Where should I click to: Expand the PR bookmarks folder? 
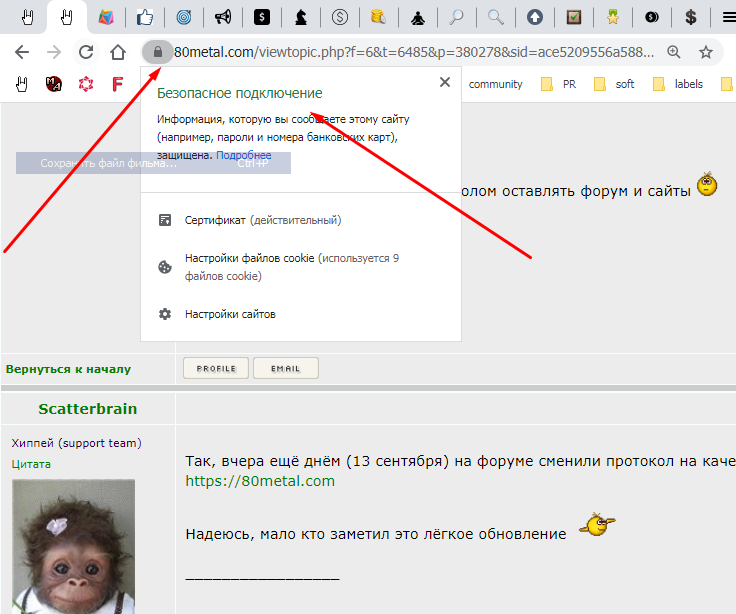coord(559,84)
